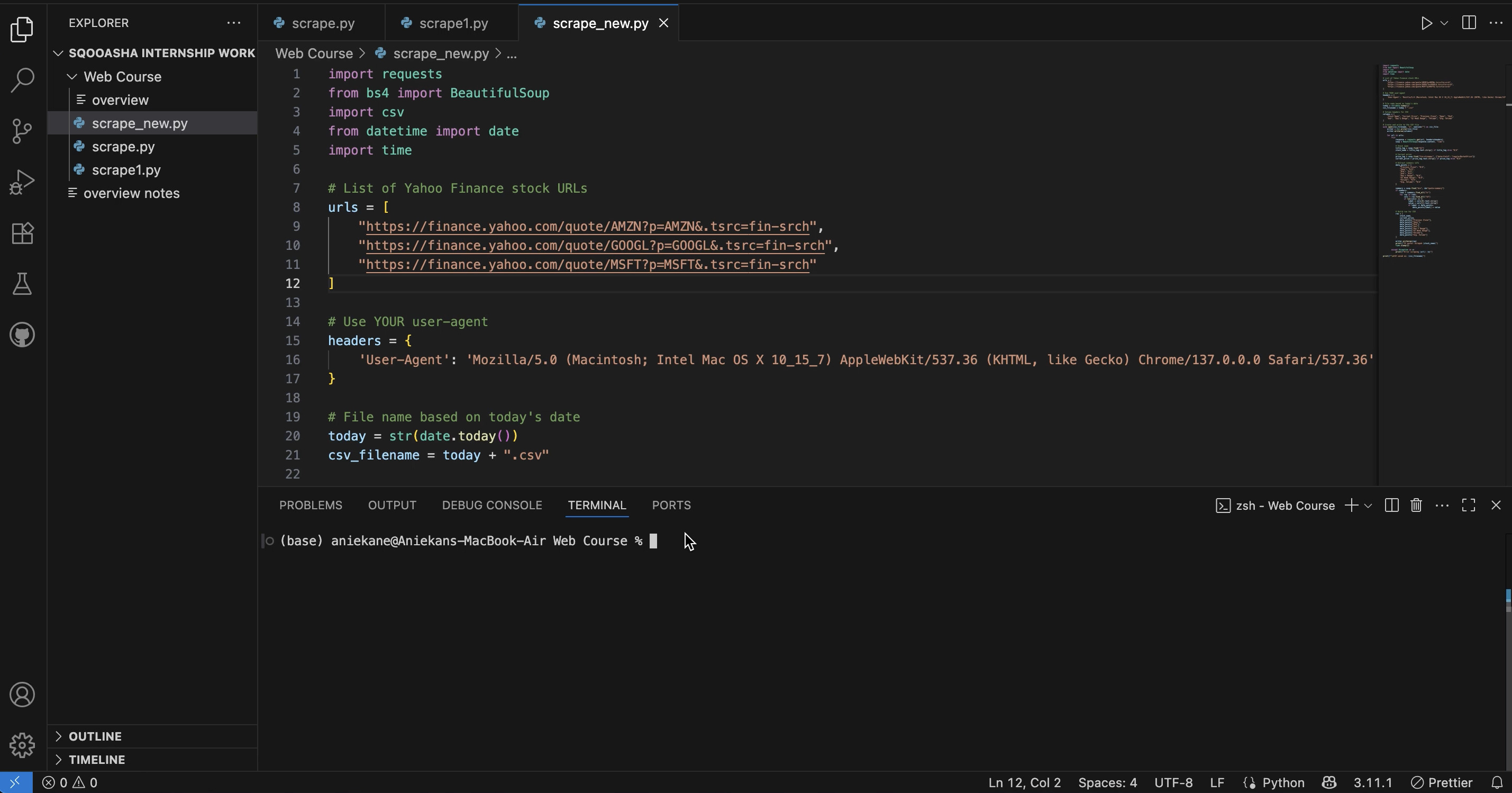Image resolution: width=1512 pixels, height=793 pixels.
Task: Open the Source Control panel
Action: coord(22,131)
